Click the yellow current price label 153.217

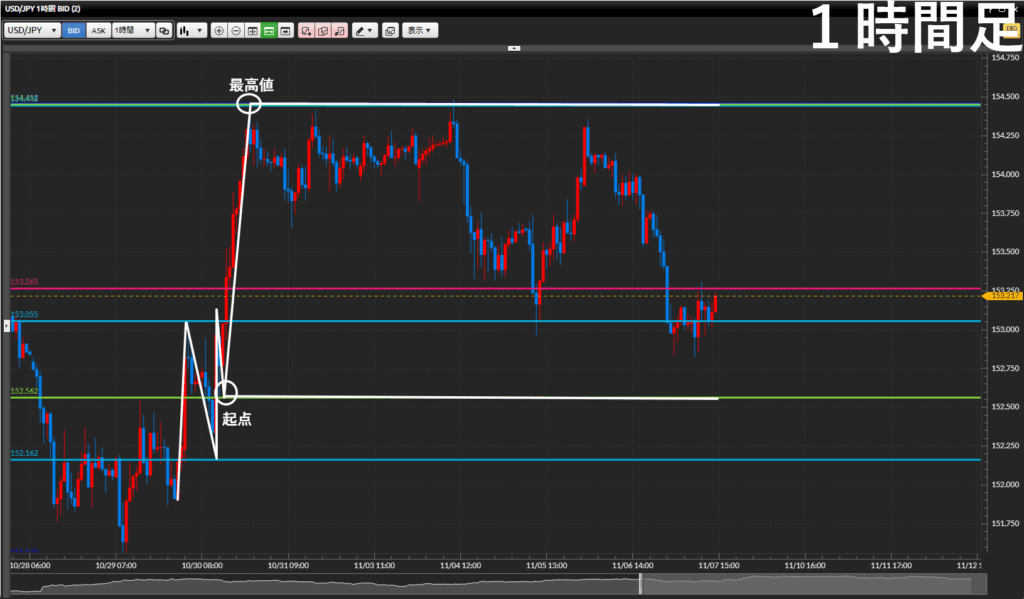click(x=1001, y=296)
